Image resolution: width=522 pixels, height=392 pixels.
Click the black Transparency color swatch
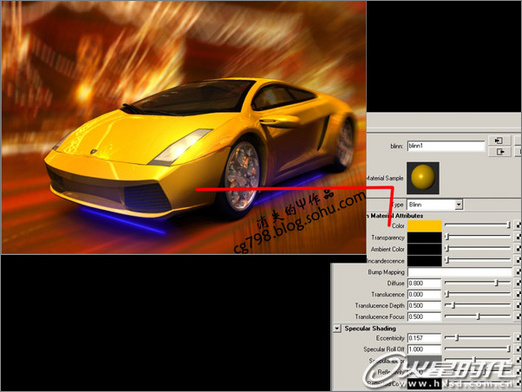coord(424,237)
